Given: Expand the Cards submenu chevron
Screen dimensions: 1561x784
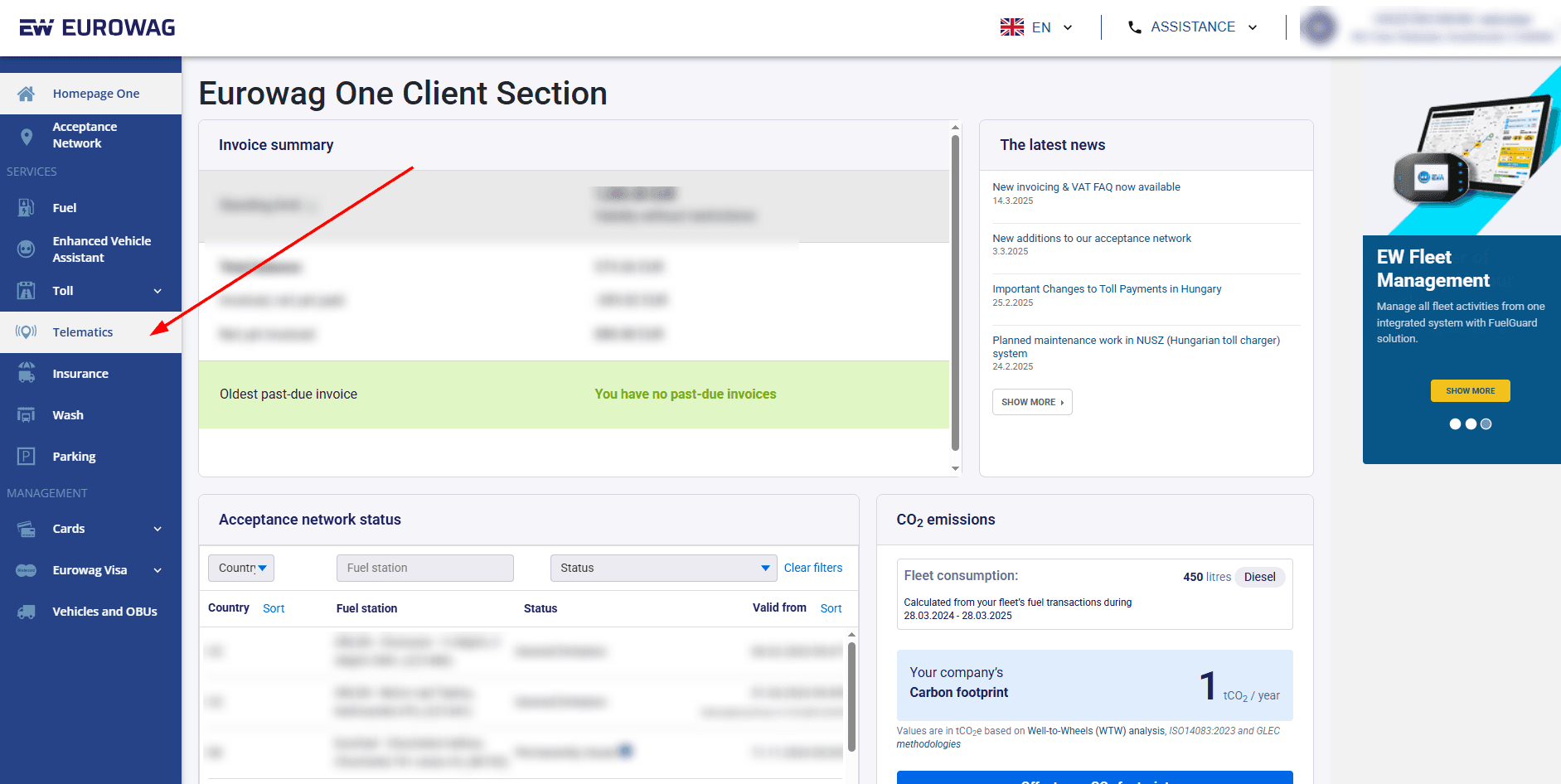Looking at the screenshot, I should 158,529.
